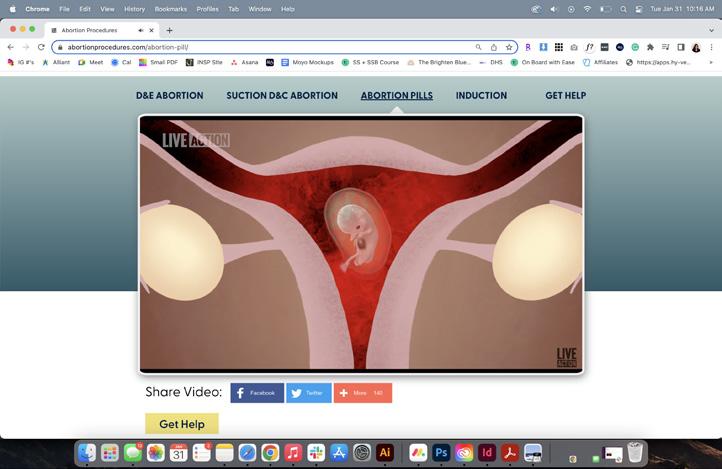Viewport: 722px width, 469px height.
Task: Open the share icon in address bar
Action: (494, 47)
